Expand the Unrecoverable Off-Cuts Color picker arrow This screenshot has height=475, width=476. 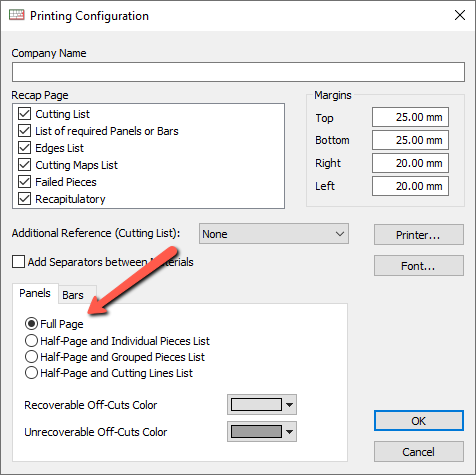click(289, 432)
